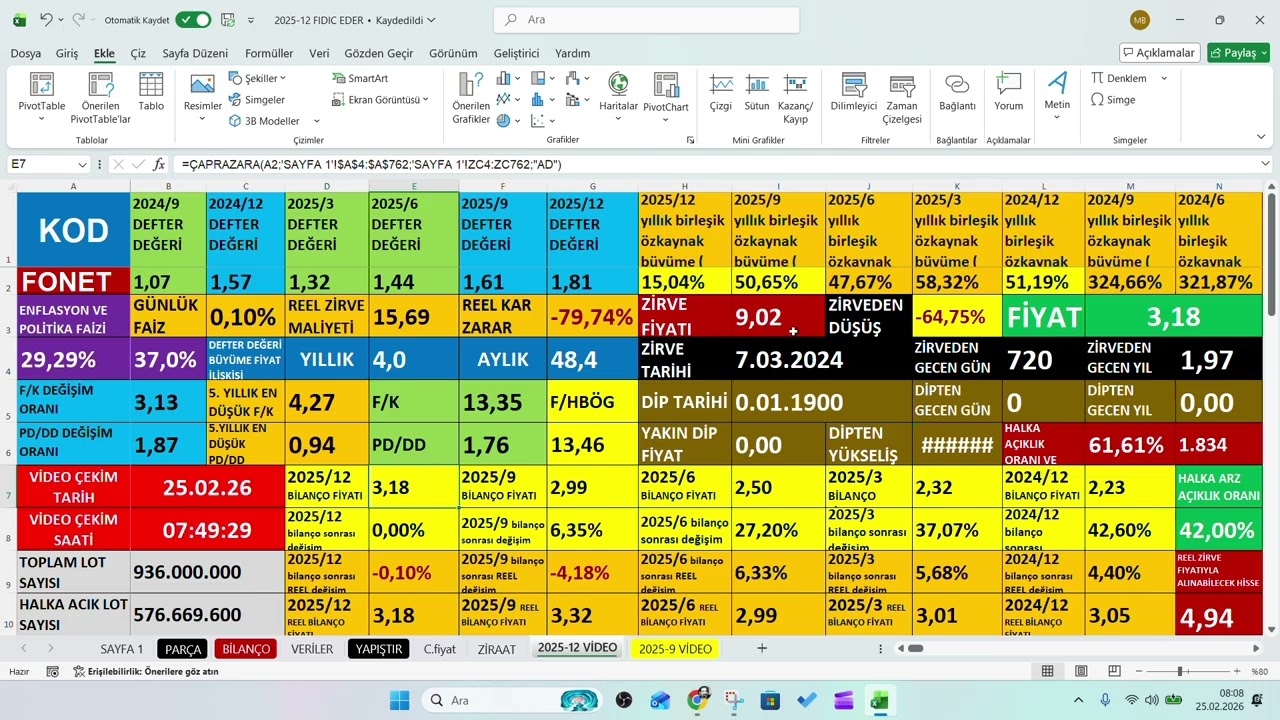Click the horizontal scrollbar thumb
The height and width of the screenshot is (720, 1280).
(915, 648)
